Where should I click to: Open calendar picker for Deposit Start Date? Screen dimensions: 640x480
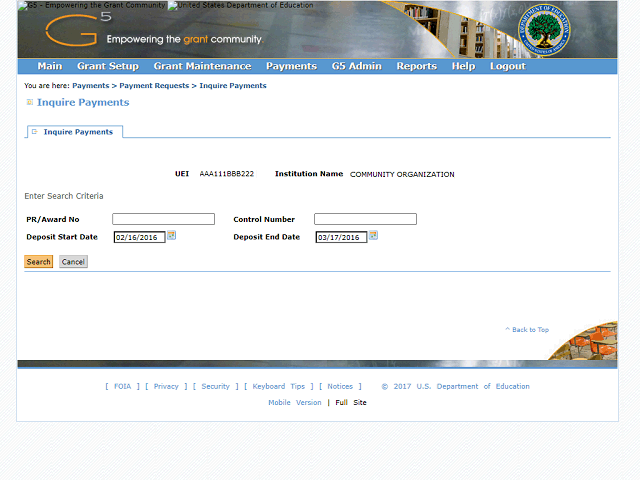pos(171,236)
